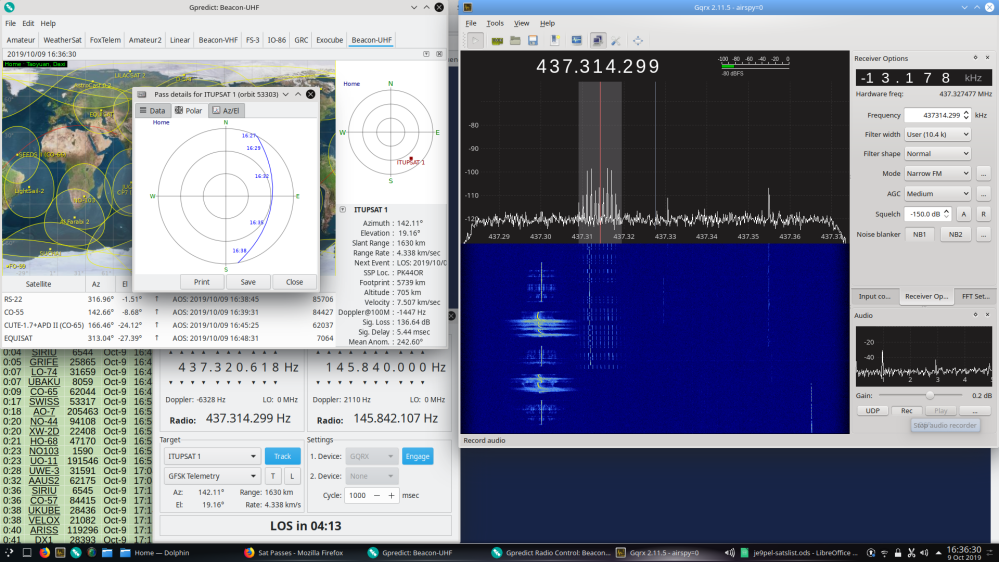Open the Mode dropdown showing Narrow FM
Viewport: 999px width, 562px height.
[937, 173]
